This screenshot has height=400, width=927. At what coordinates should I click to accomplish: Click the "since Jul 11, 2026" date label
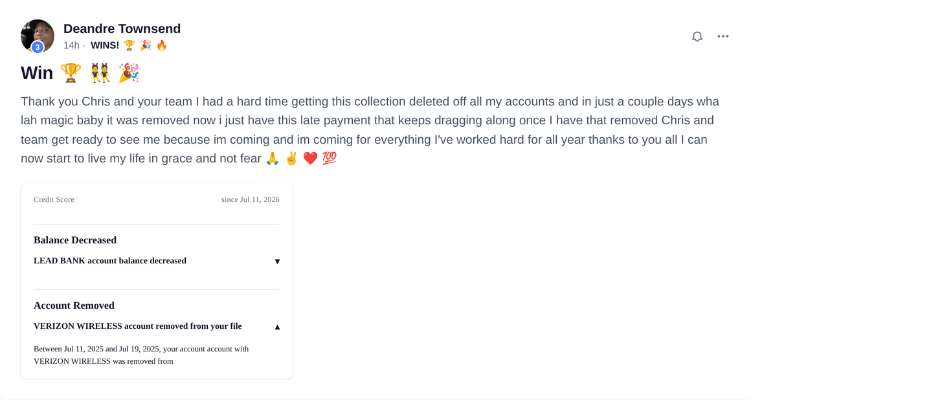click(250, 200)
